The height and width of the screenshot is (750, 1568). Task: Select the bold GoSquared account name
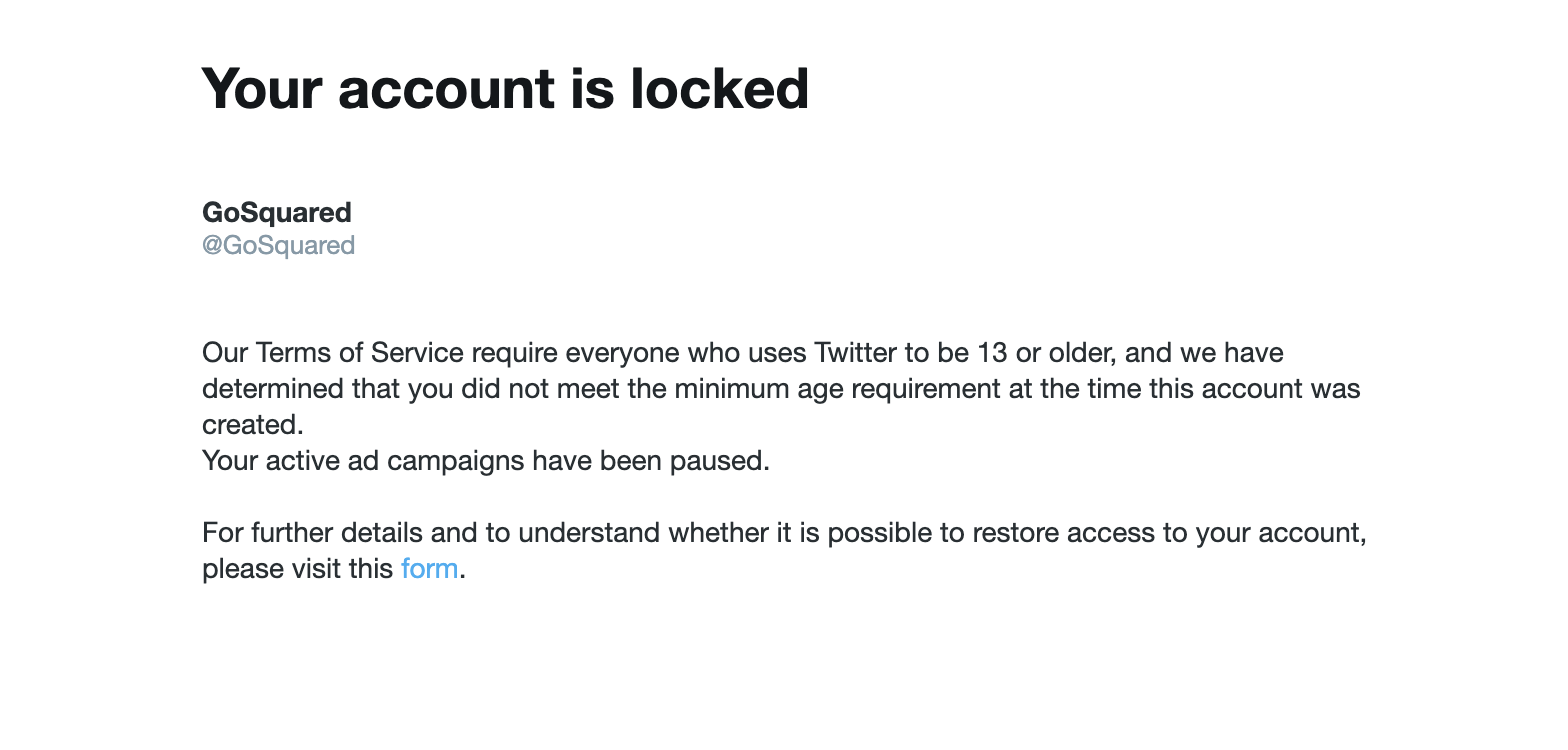[x=277, y=212]
